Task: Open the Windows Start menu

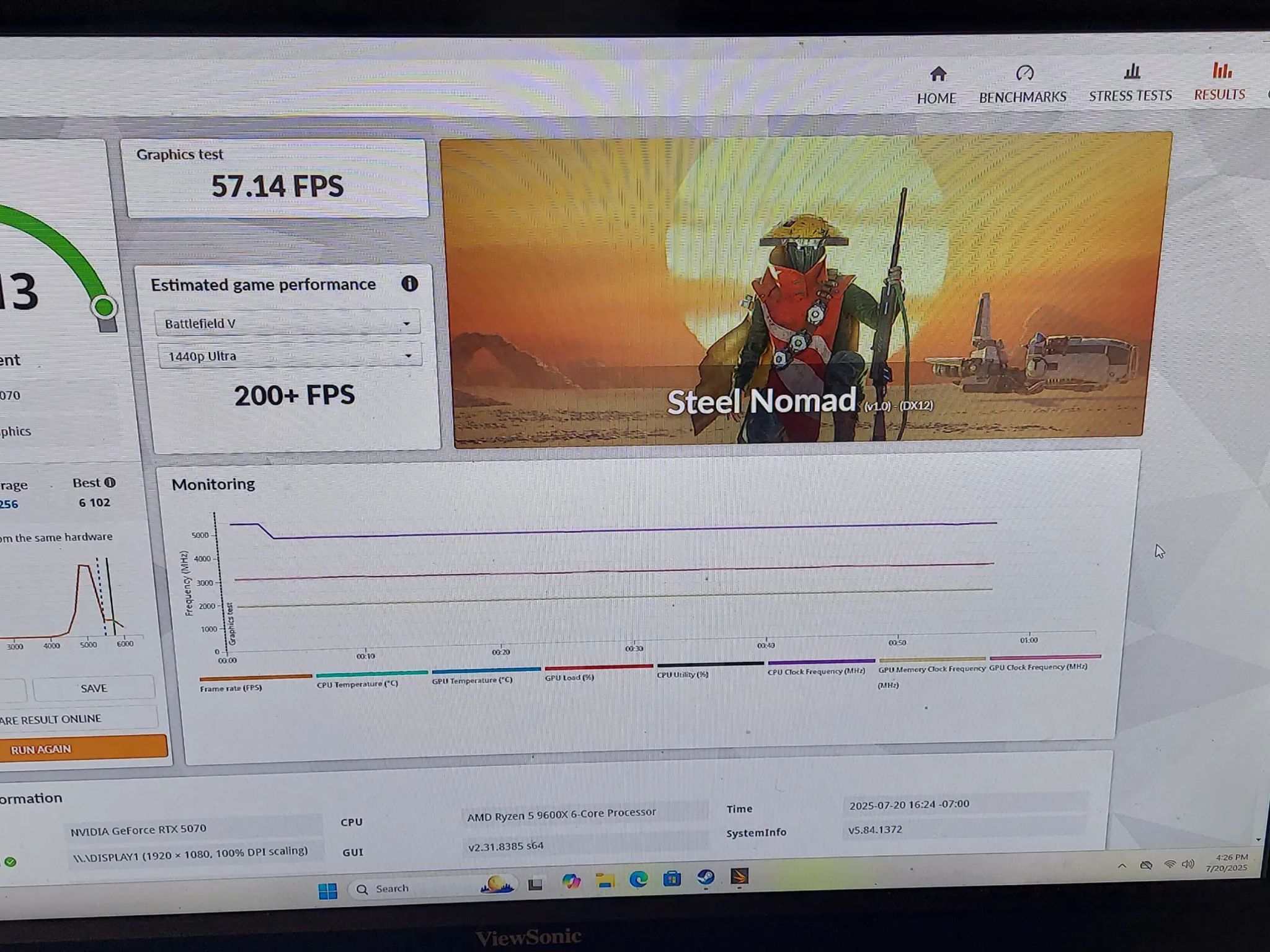Action: click(x=327, y=891)
